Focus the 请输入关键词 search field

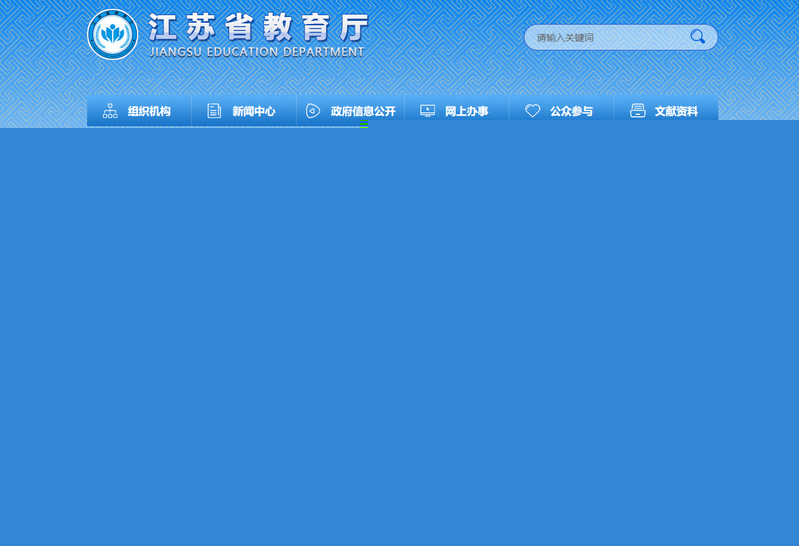tap(605, 38)
